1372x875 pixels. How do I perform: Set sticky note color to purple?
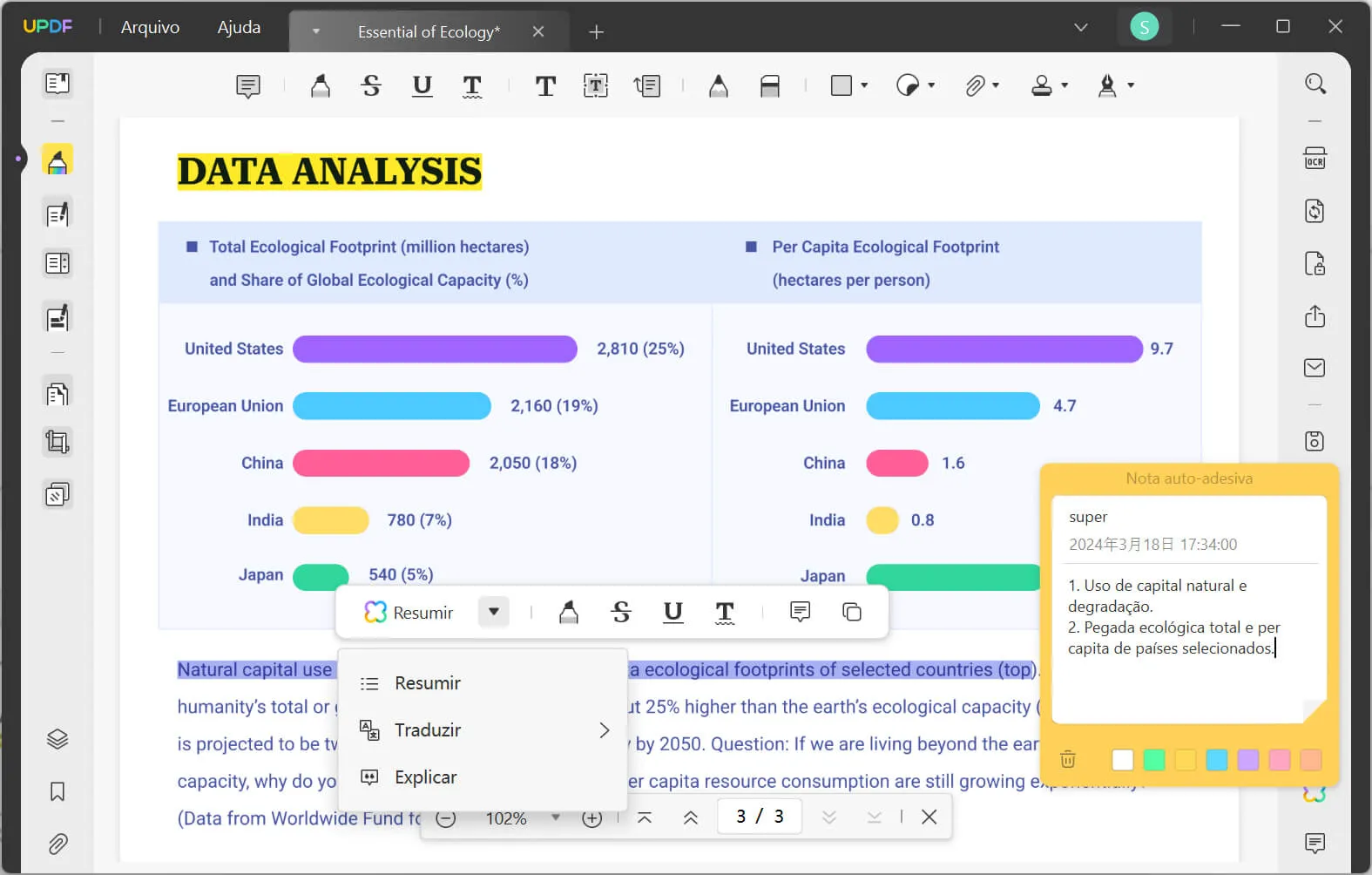(x=1248, y=760)
